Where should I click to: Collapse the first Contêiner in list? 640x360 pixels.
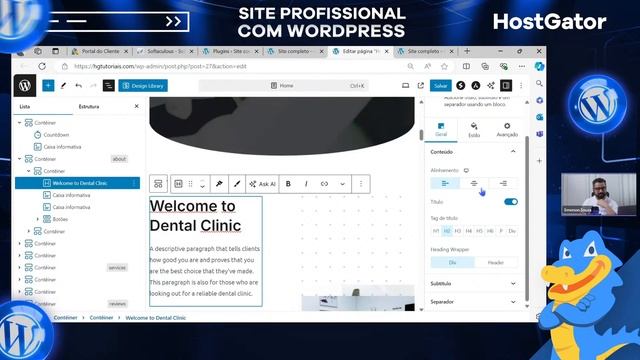coord(20,122)
